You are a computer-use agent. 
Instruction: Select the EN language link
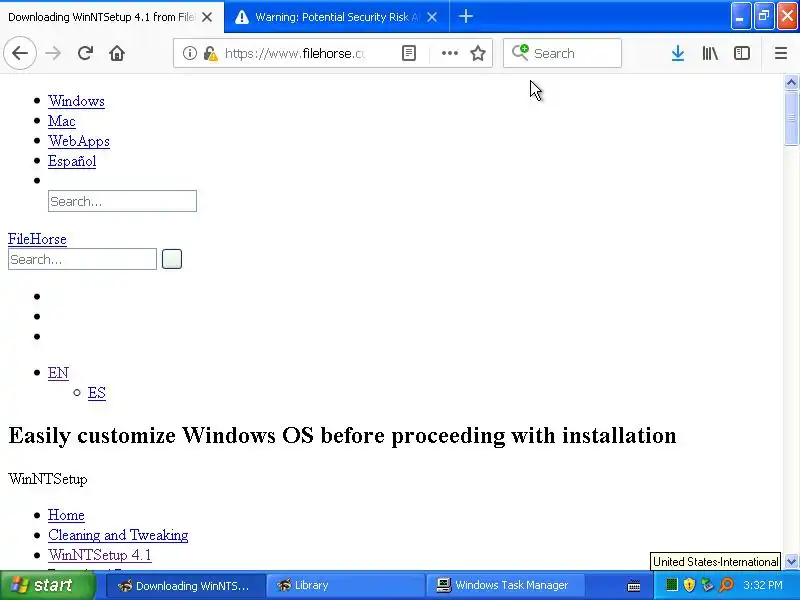tap(58, 373)
